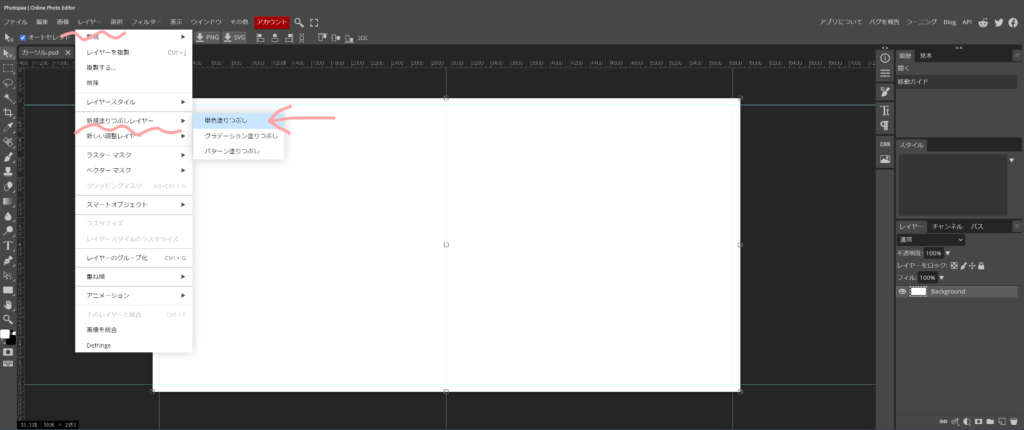Toggle fullscreen mode icon
The height and width of the screenshot is (430, 1024).
pyautogui.click(x=314, y=21)
